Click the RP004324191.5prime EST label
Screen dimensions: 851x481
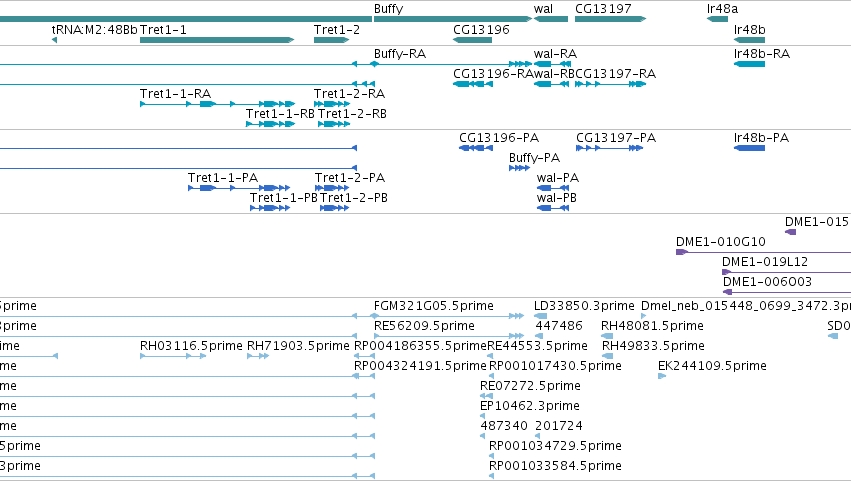[x=420, y=366]
